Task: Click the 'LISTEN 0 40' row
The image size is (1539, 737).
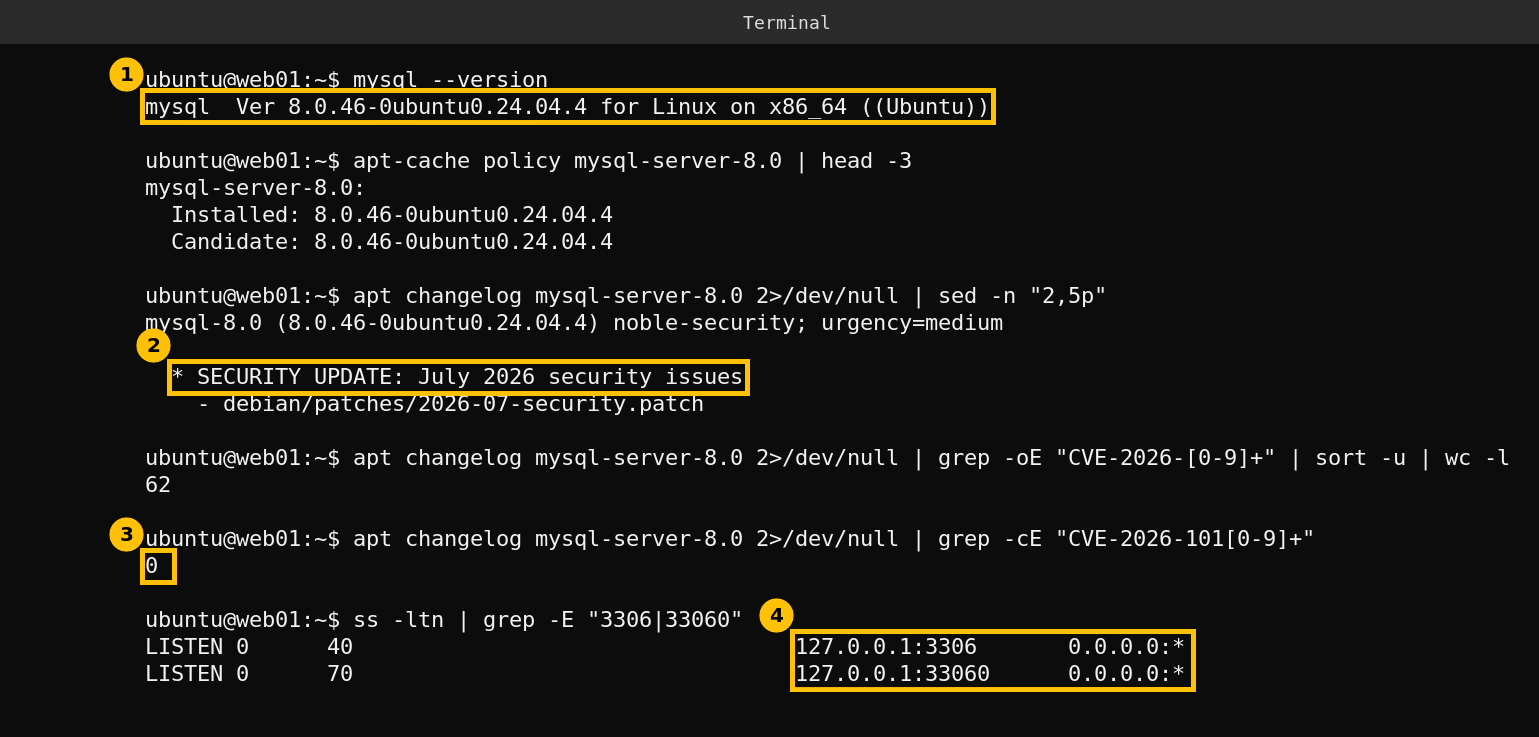Action: pos(665,647)
